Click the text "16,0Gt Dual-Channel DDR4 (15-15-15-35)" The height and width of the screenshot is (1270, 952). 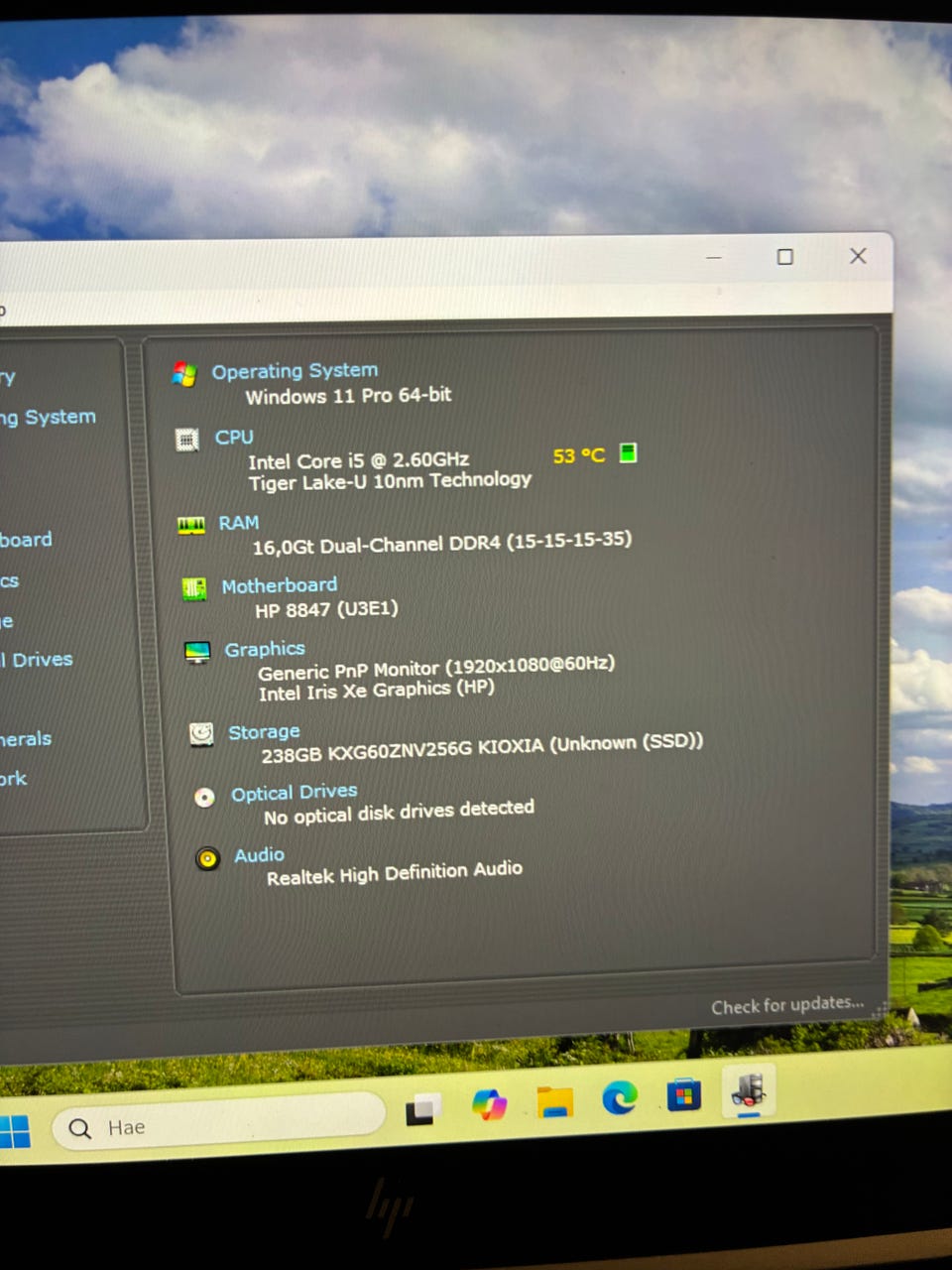click(441, 542)
